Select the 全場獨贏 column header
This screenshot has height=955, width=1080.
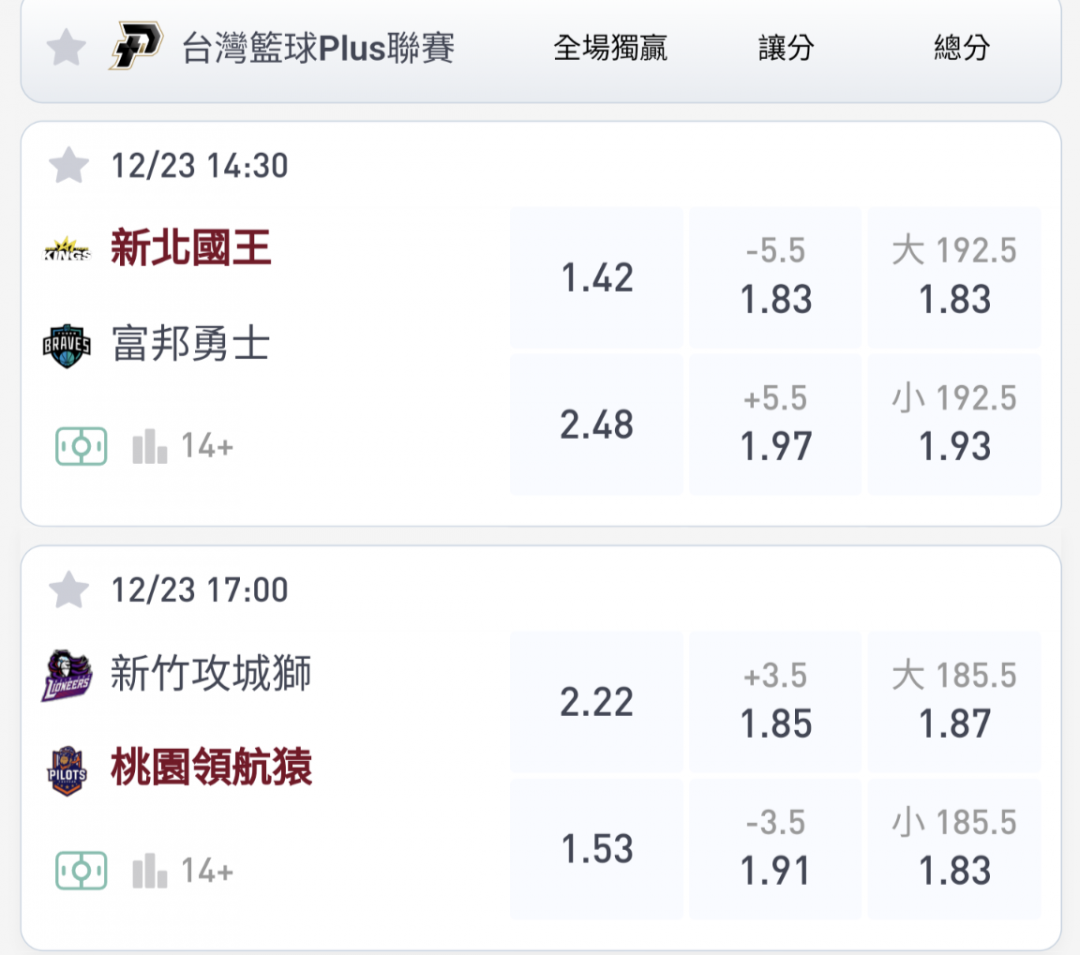point(610,48)
